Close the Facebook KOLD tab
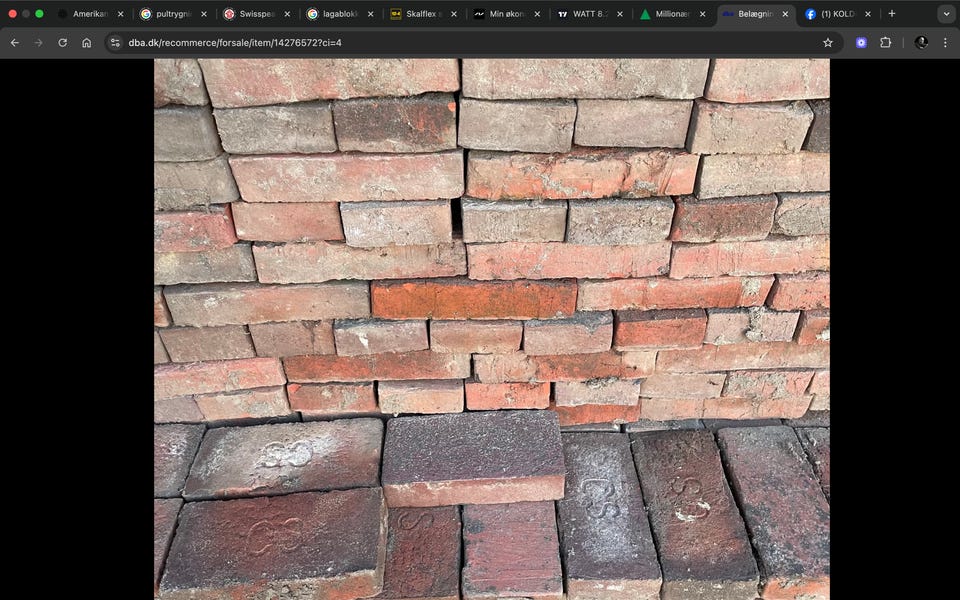 pyautogui.click(x=868, y=14)
